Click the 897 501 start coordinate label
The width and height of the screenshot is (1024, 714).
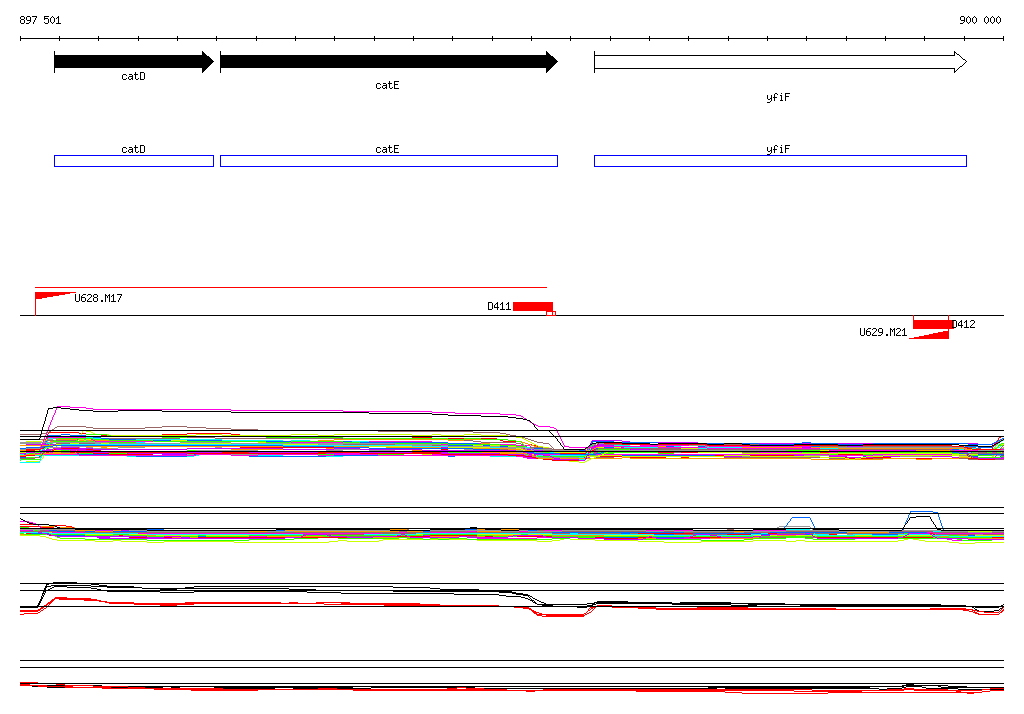tap(40, 20)
